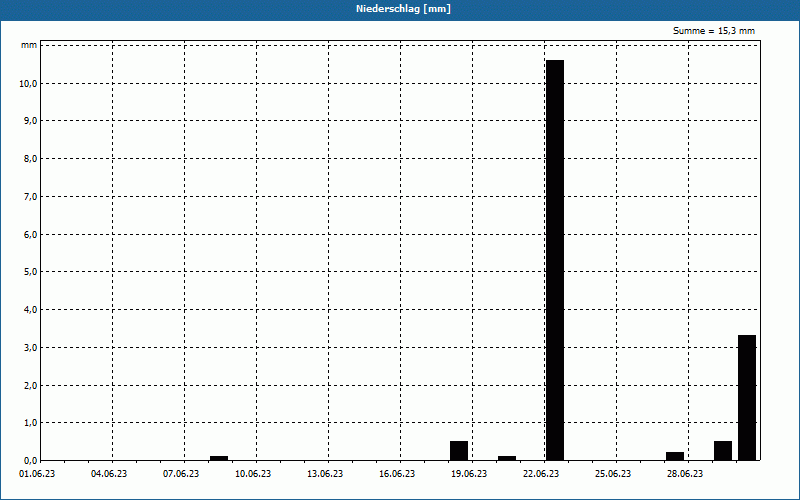This screenshot has width=800, height=500.
Task: Click the 22.06.23 axis date label
Action: tap(540, 474)
